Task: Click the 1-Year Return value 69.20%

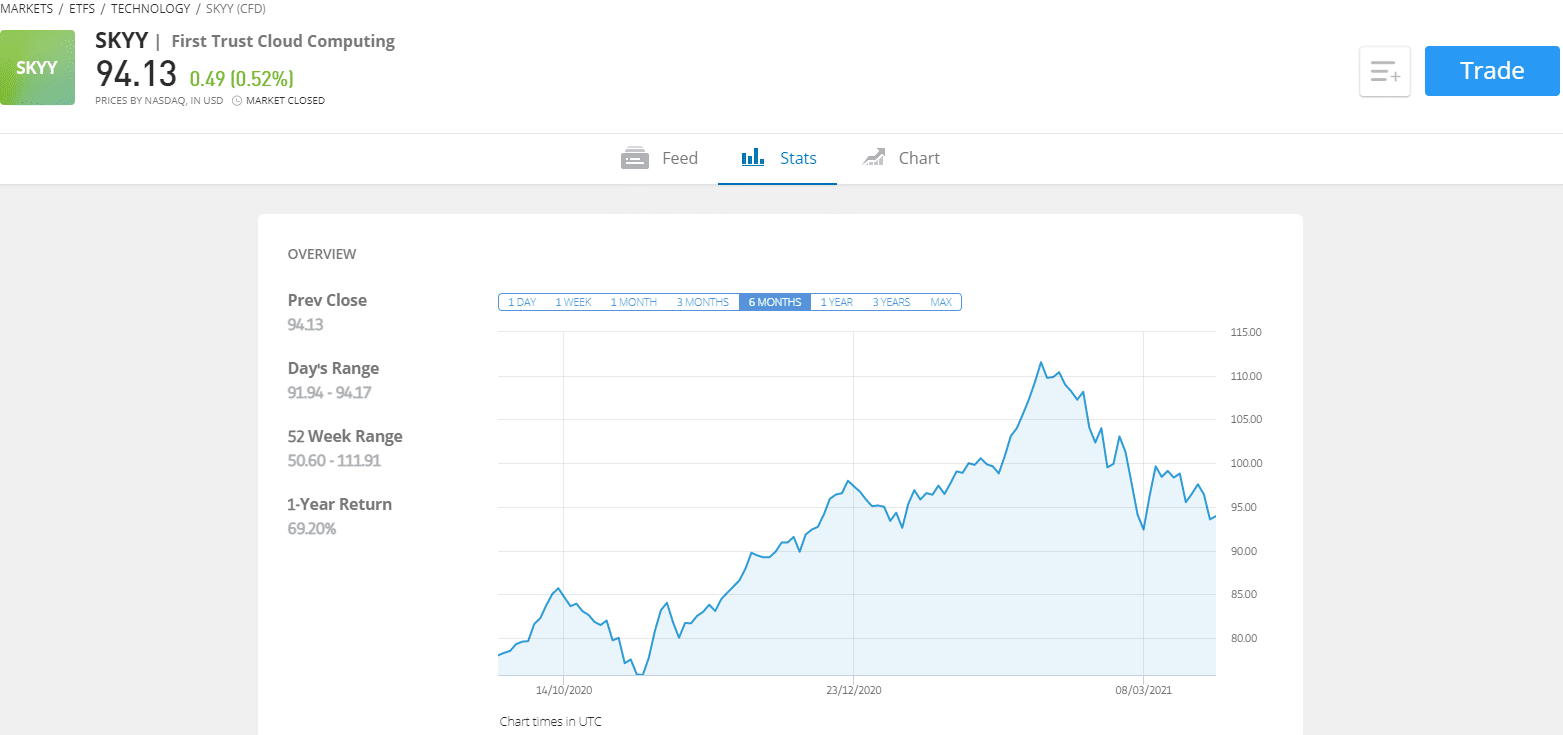Action: pyautogui.click(x=311, y=528)
